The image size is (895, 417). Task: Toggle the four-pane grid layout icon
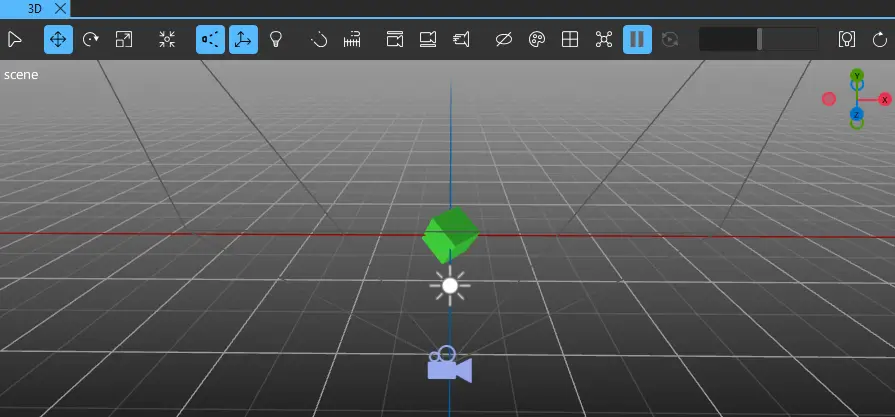pos(570,40)
